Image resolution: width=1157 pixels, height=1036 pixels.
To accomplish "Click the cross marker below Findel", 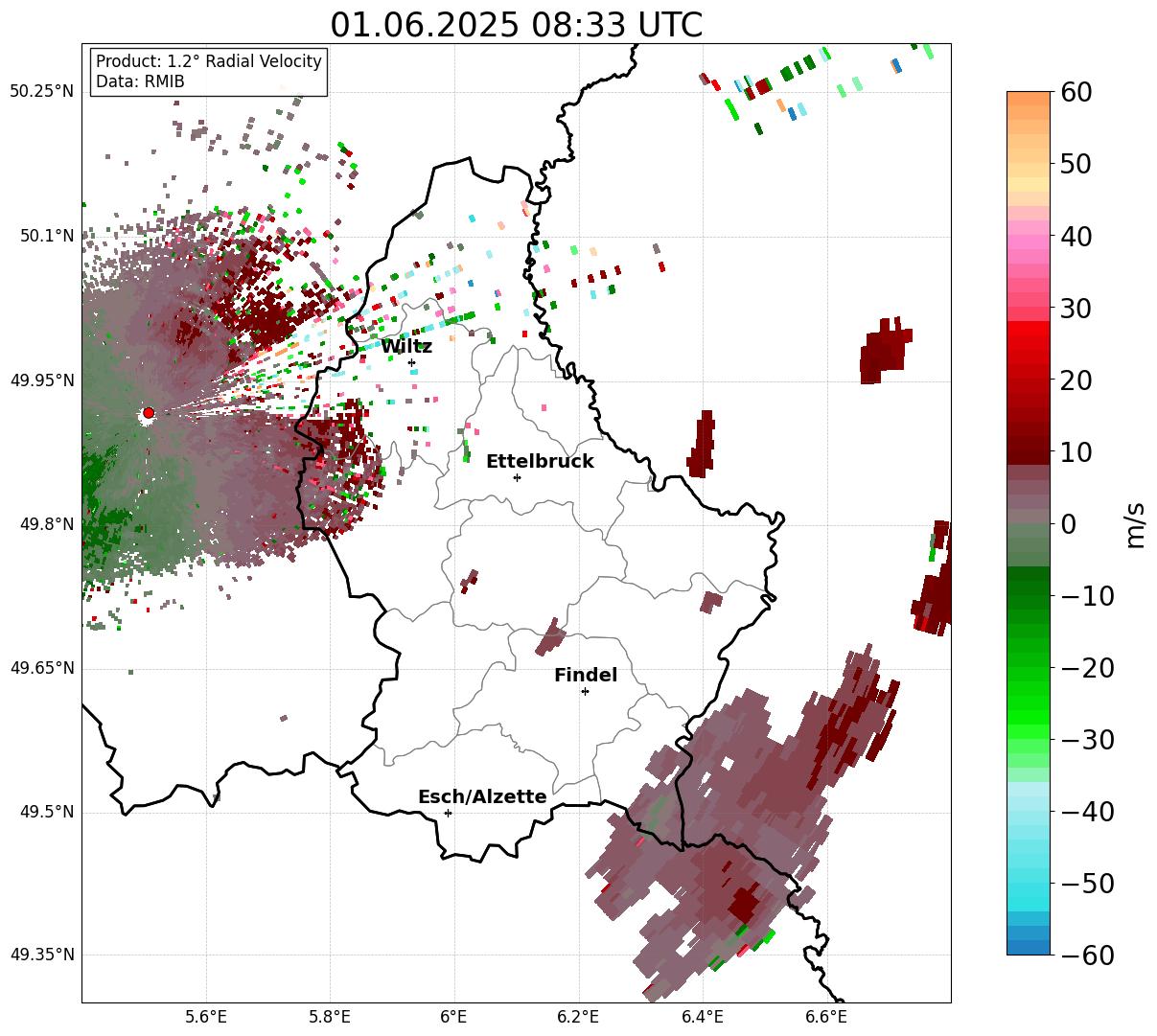I will pyautogui.click(x=585, y=691).
